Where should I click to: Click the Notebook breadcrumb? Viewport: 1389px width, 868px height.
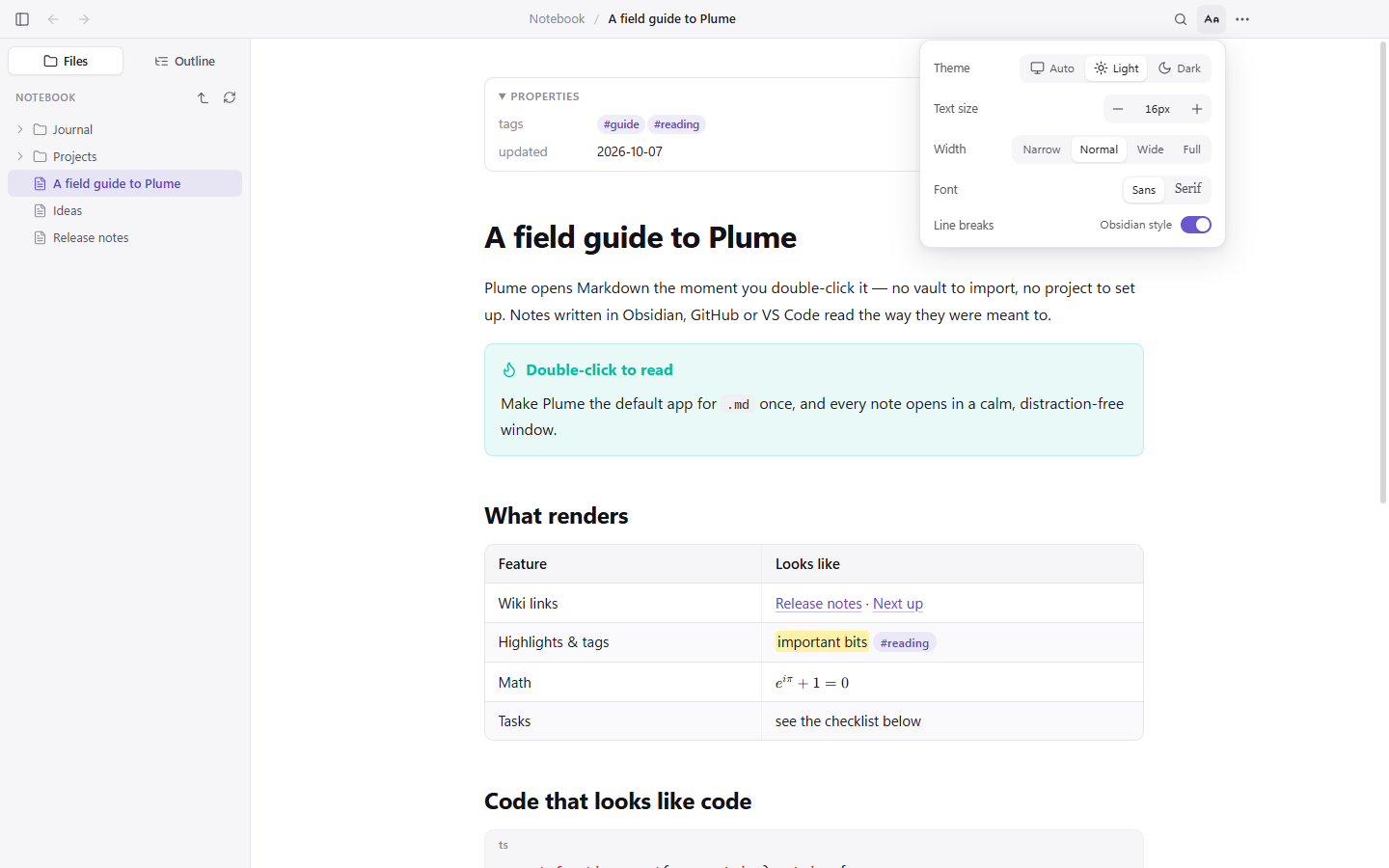557,19
